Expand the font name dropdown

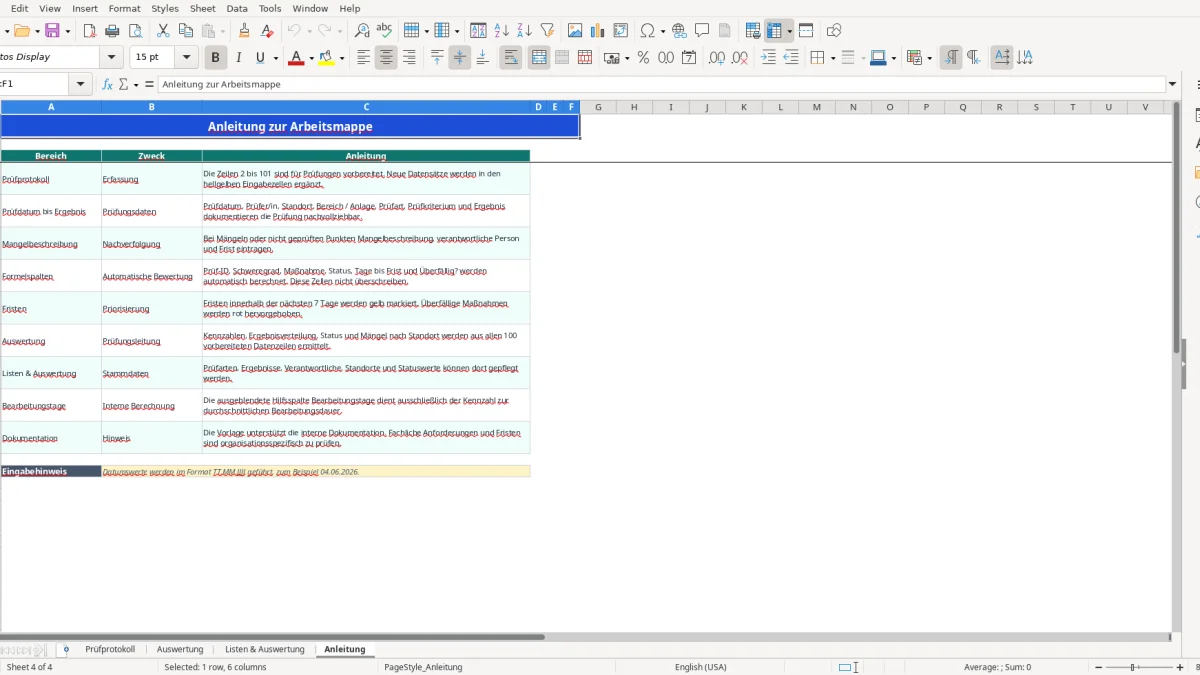112,58
